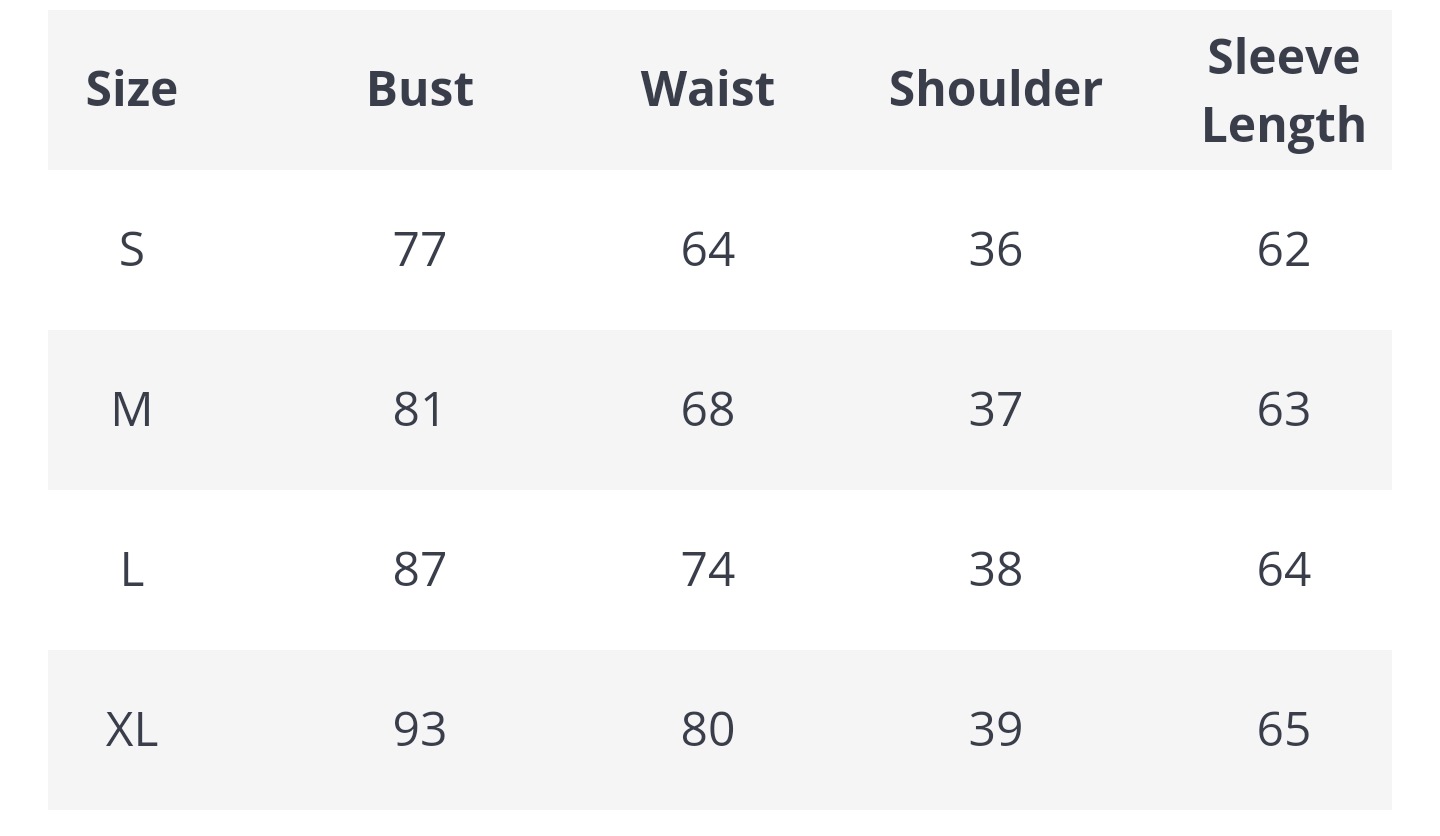The image size is (1440, 836).
Task: Click the S size row label
Action: (x=132, y=249)
